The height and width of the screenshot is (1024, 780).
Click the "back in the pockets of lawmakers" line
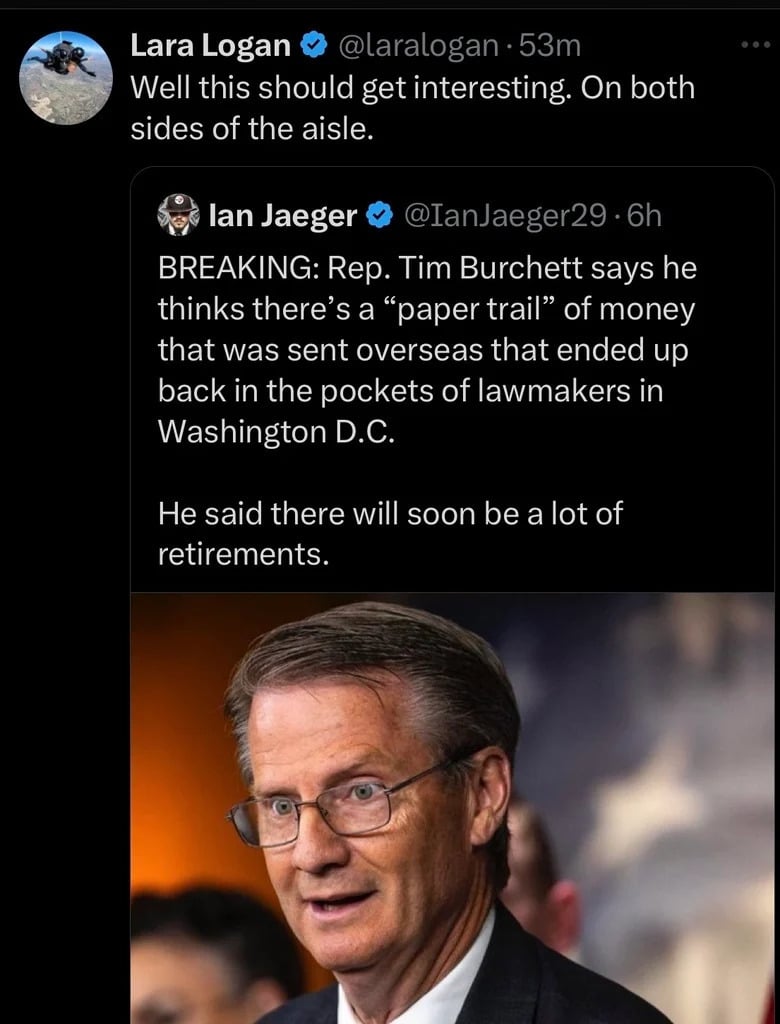pos(410,392)
